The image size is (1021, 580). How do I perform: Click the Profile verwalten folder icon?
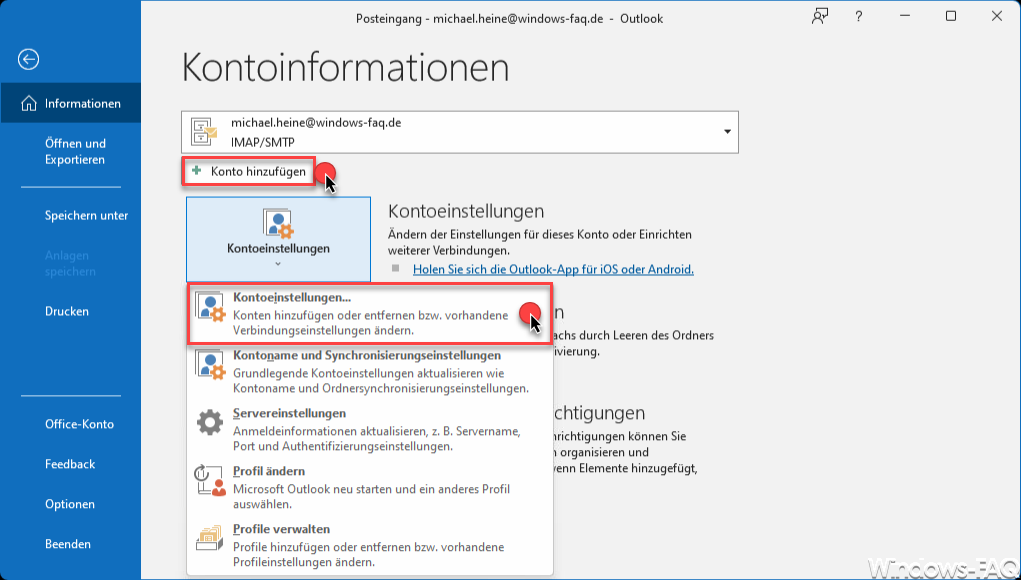click(x=210, y=539)
